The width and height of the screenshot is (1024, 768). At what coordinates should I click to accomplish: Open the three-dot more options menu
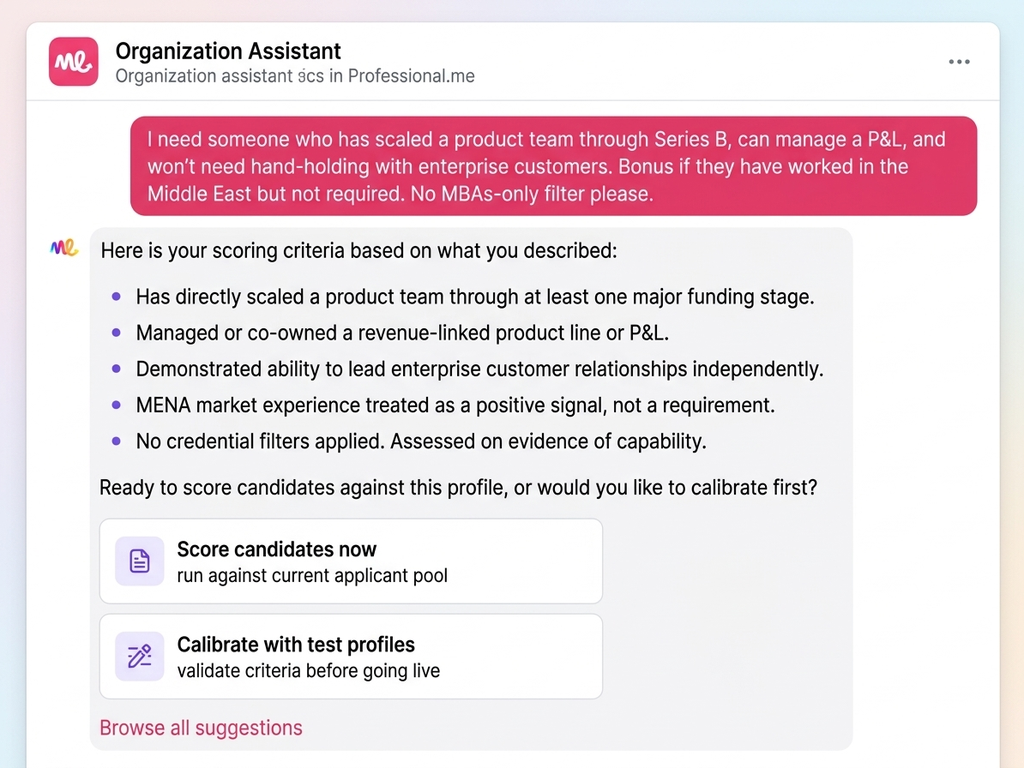[x=958, y=62]
